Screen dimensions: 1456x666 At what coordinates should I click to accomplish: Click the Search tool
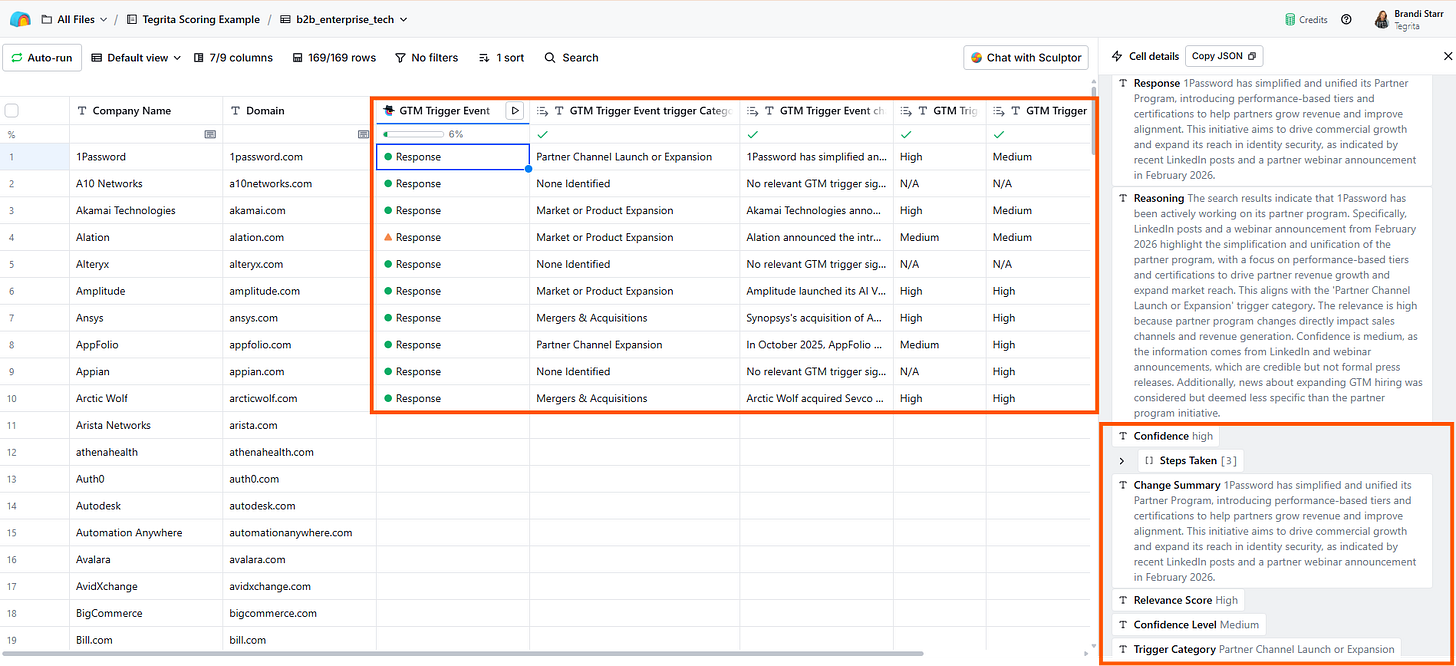click(571, 58)
